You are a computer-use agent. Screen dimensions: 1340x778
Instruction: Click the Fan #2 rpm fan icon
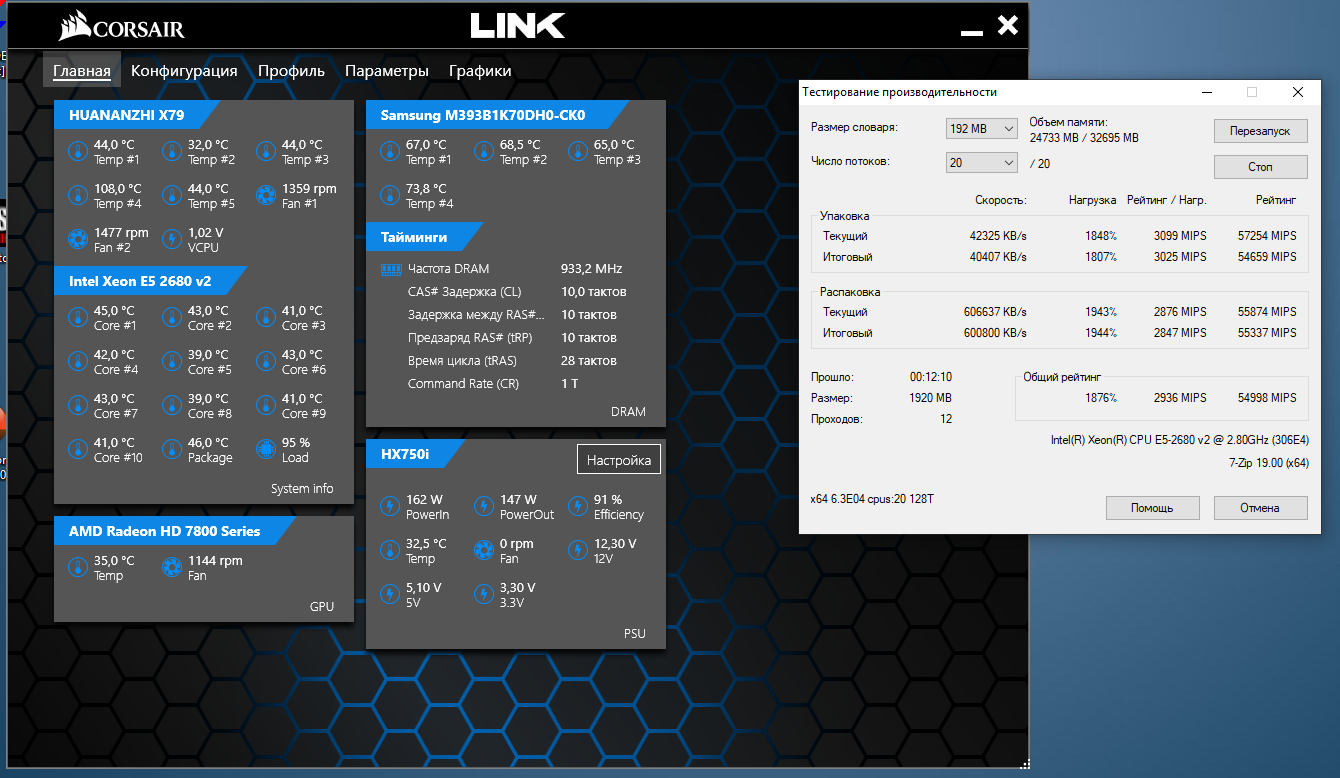click(77, 239)
